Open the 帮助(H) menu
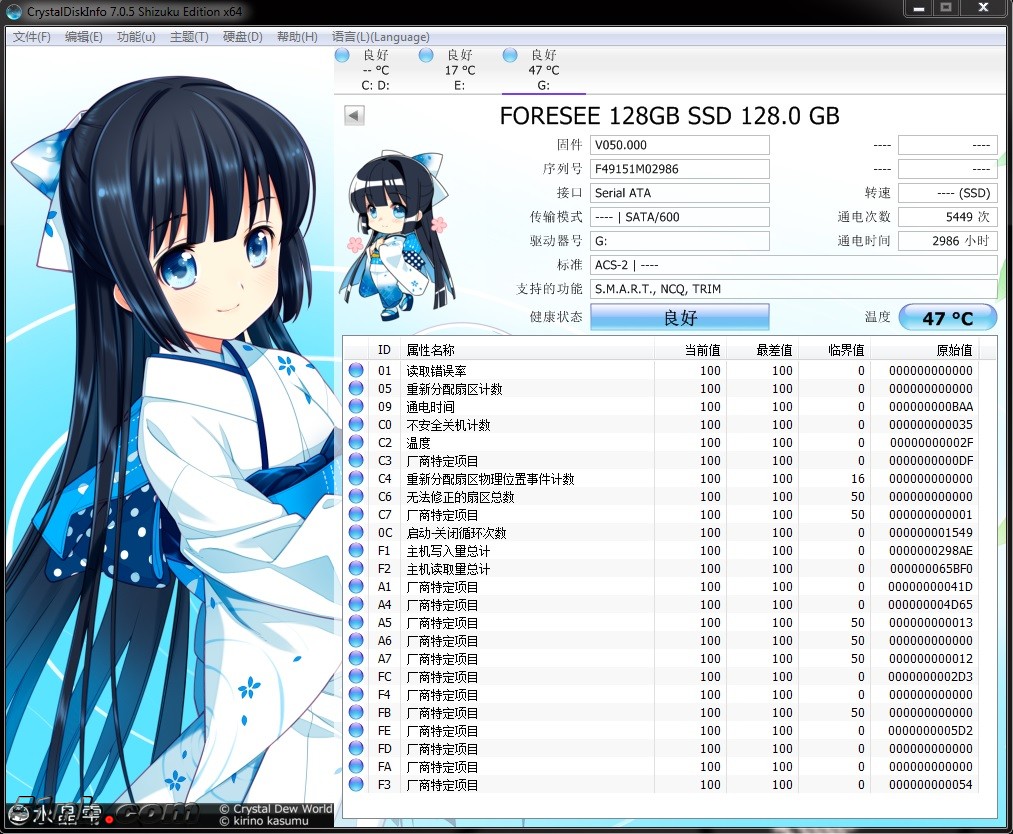 coord(297,37)
